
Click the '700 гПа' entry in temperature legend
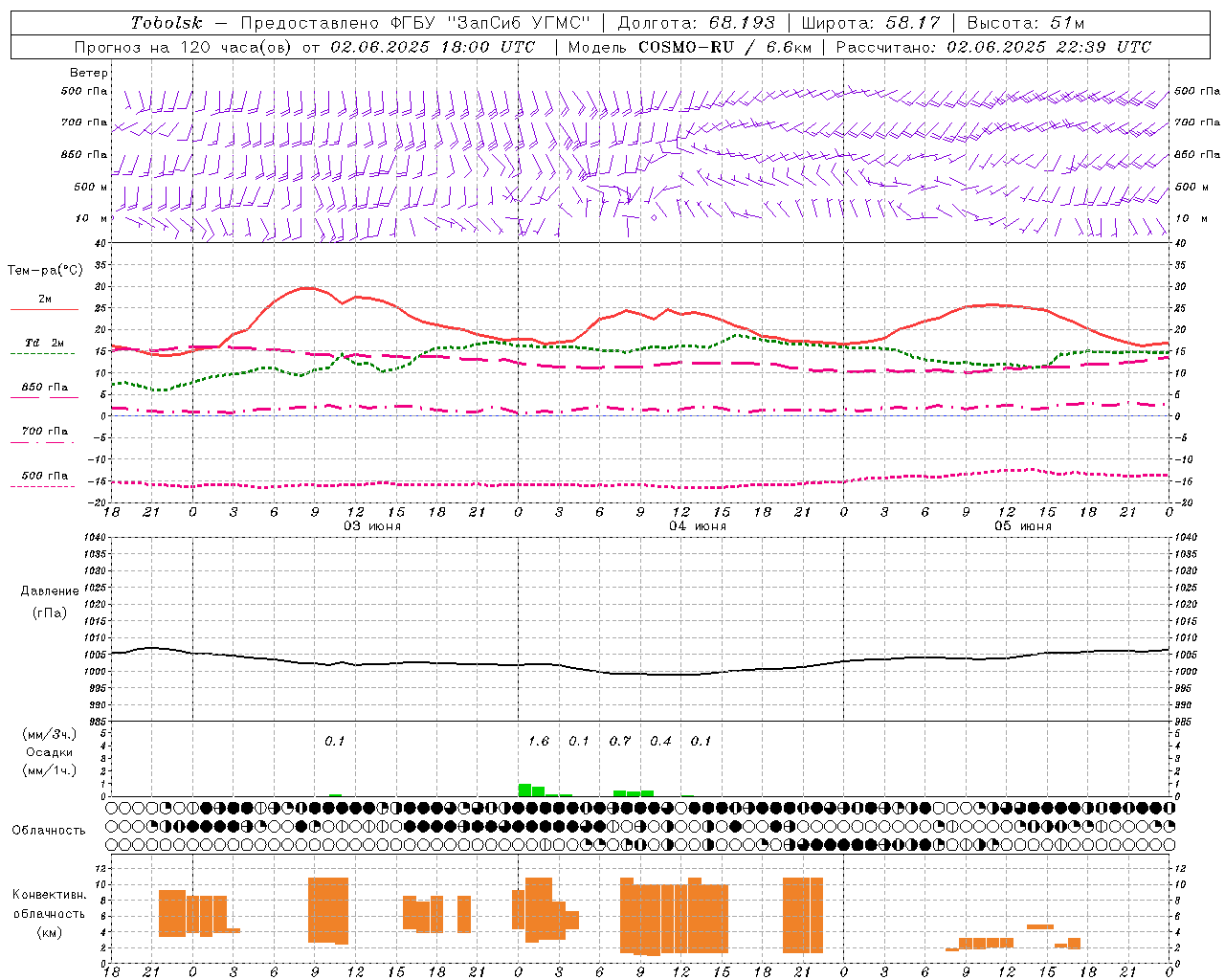coord(45,432)
